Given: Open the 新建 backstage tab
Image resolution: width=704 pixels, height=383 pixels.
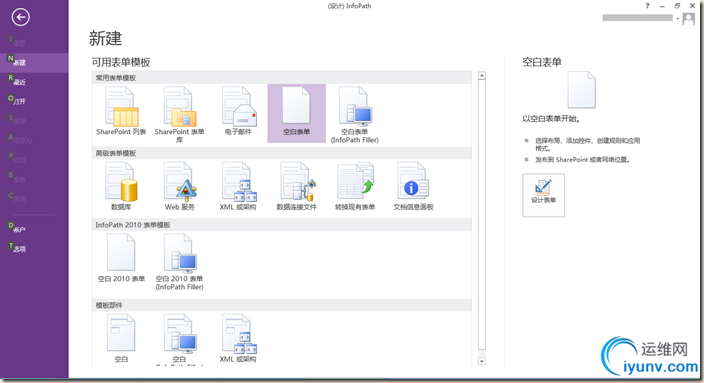Looking at the screenshot, I should 34,62.
